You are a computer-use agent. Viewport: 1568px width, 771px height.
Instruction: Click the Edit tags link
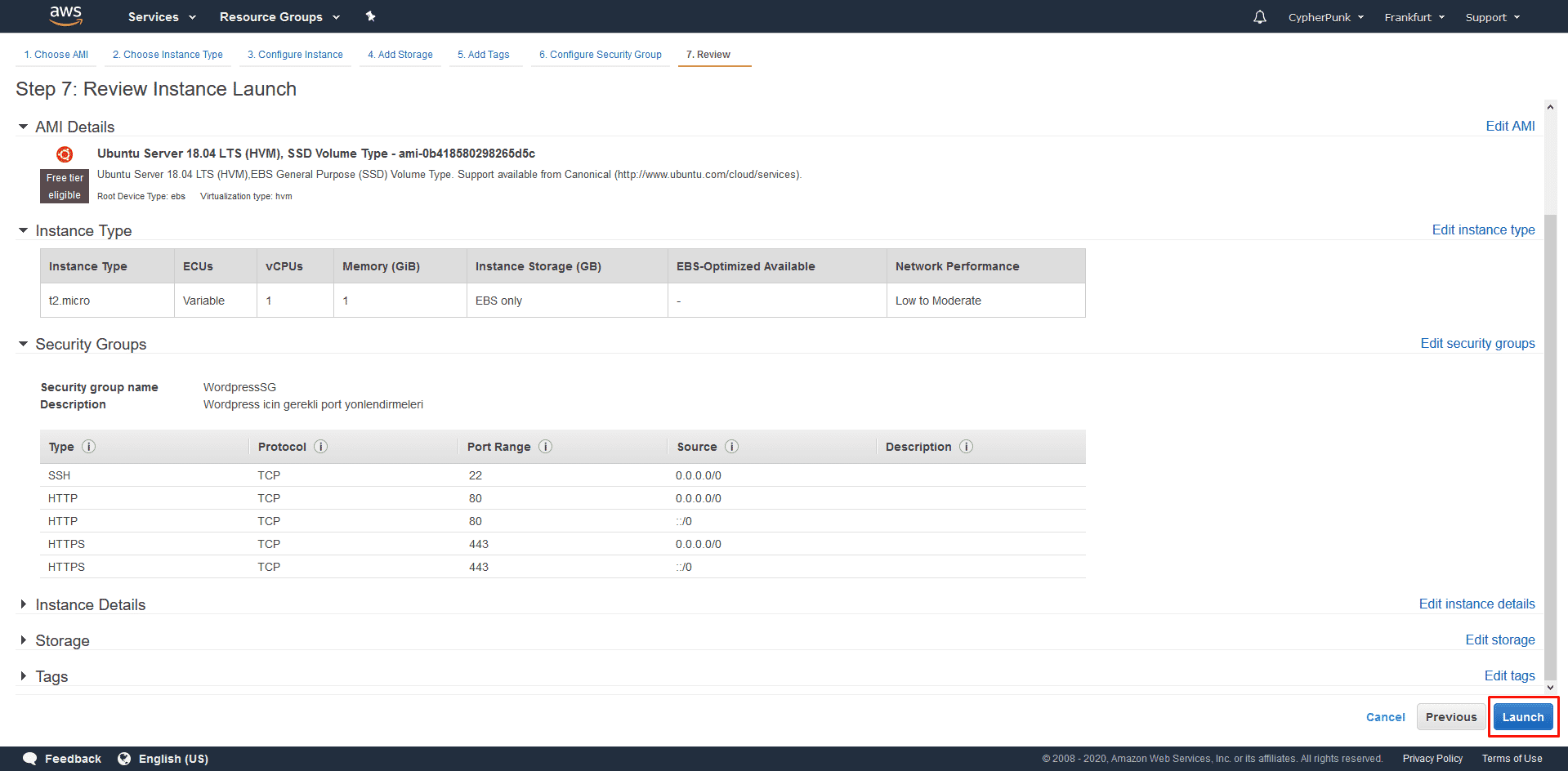pos(1509,675)
